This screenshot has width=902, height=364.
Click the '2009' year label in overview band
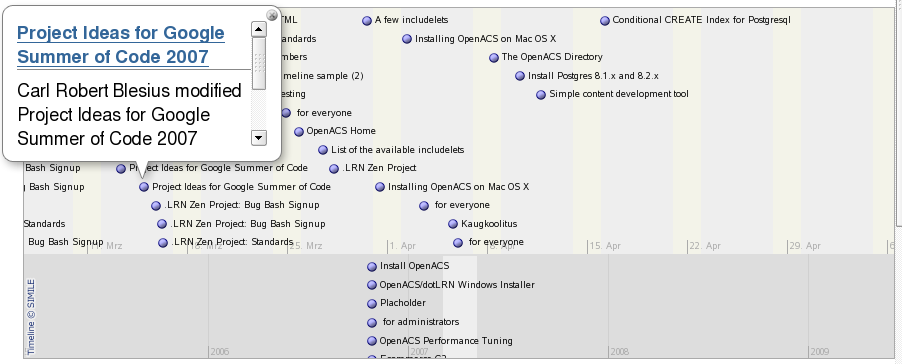[820, 351]
